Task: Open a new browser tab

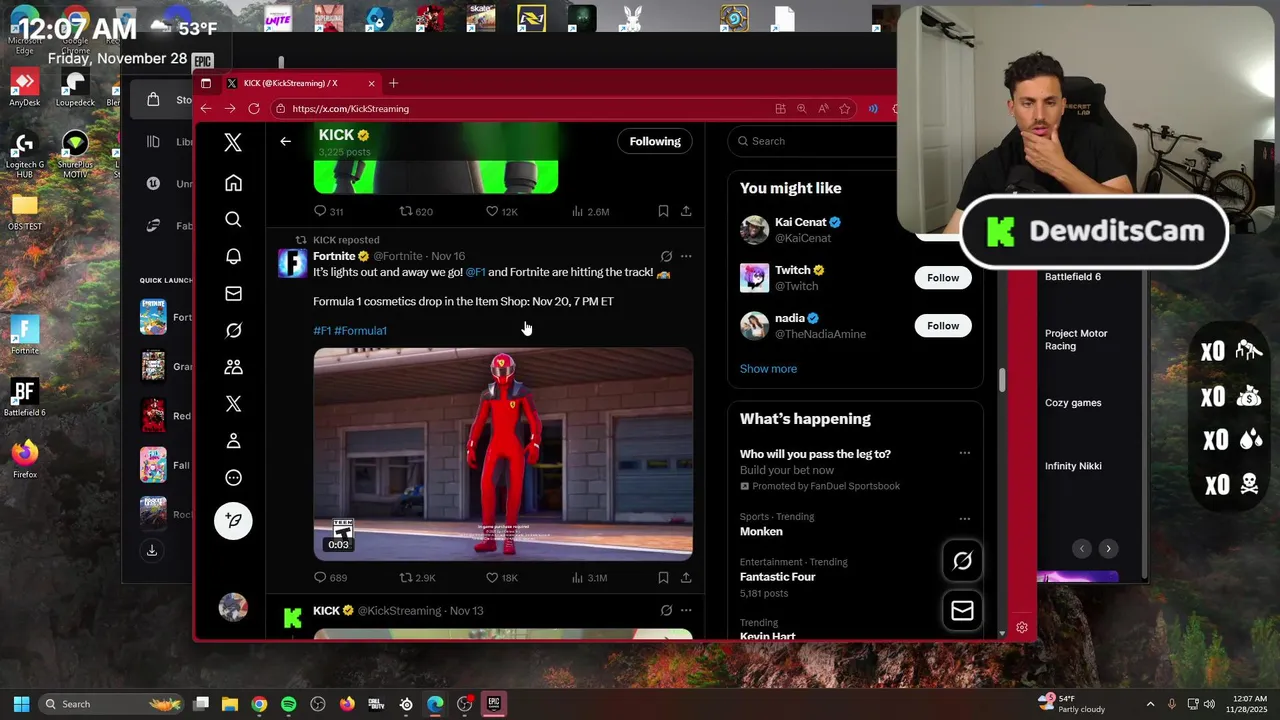Action: [393, 83]
